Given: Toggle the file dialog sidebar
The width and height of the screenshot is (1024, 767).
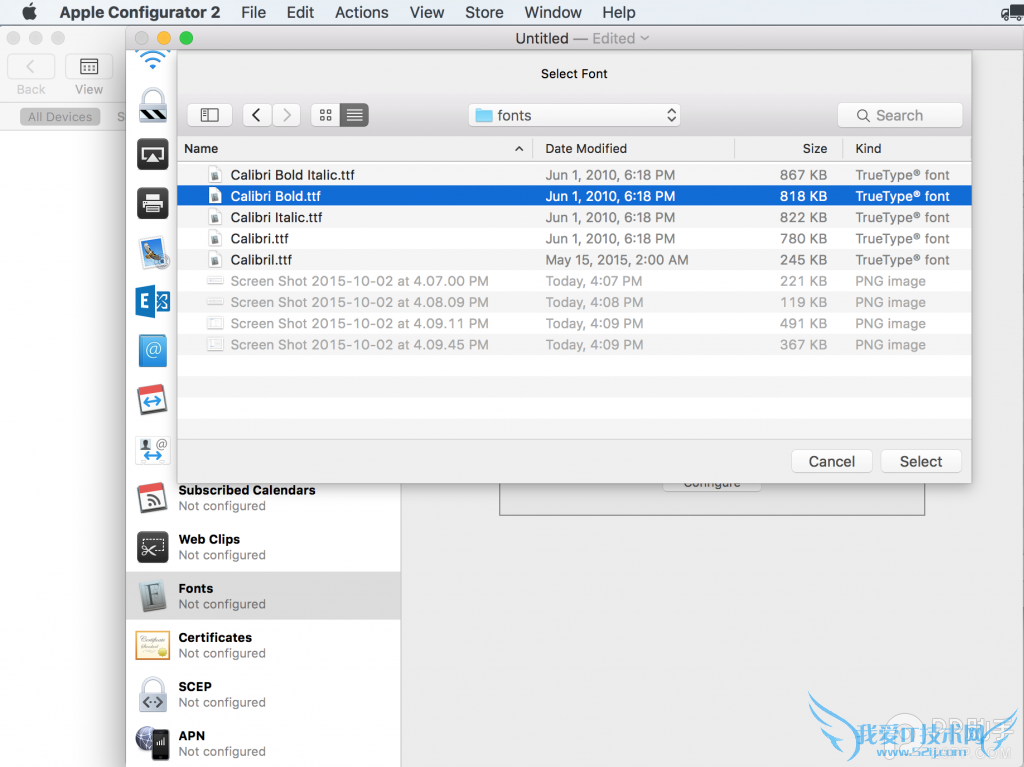Looking at the screenshot, I should coord(209,115).
